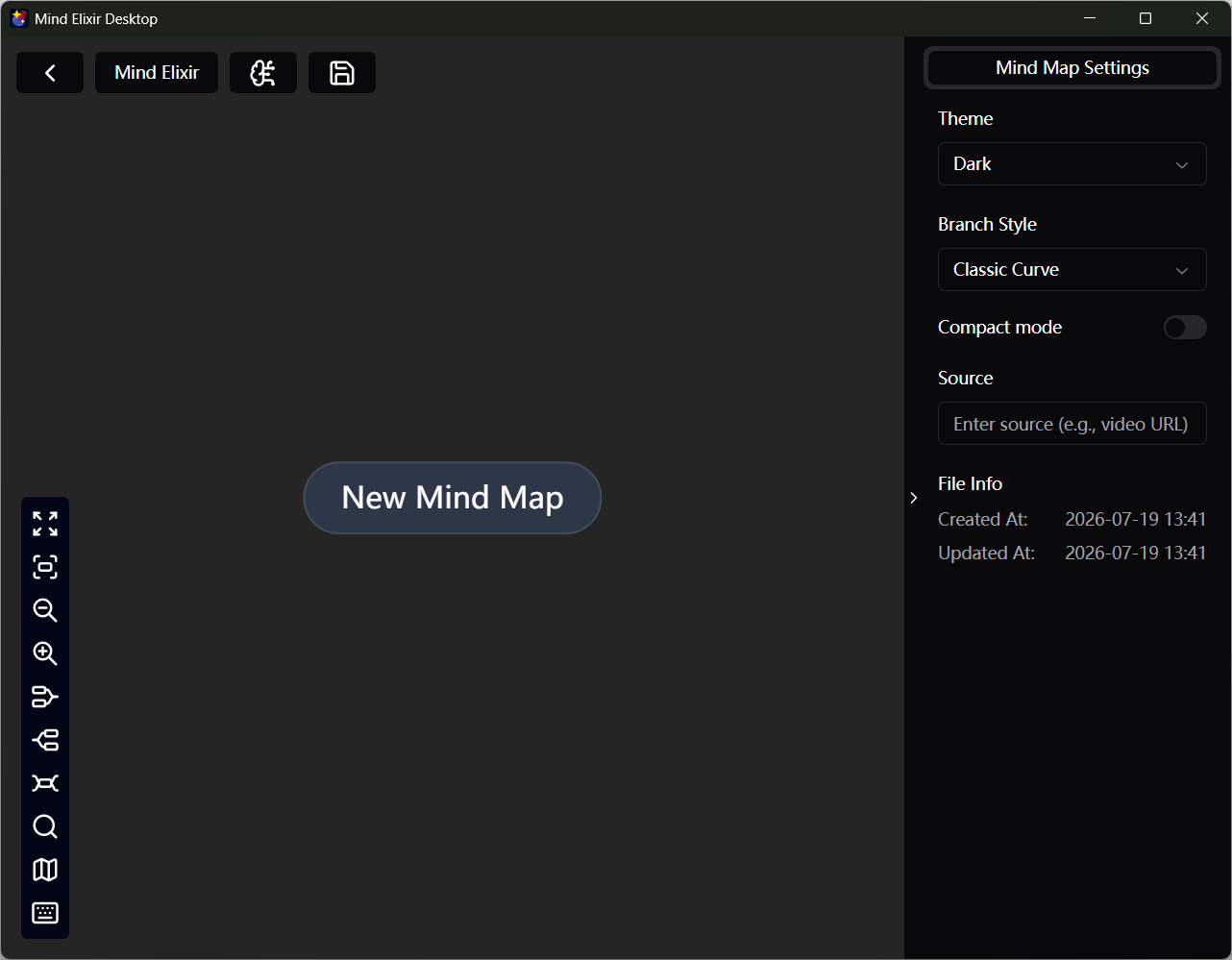This screenshot has width=1232, height=960.
Task: Click the AI brain icon button
Action: pos(263,73)
